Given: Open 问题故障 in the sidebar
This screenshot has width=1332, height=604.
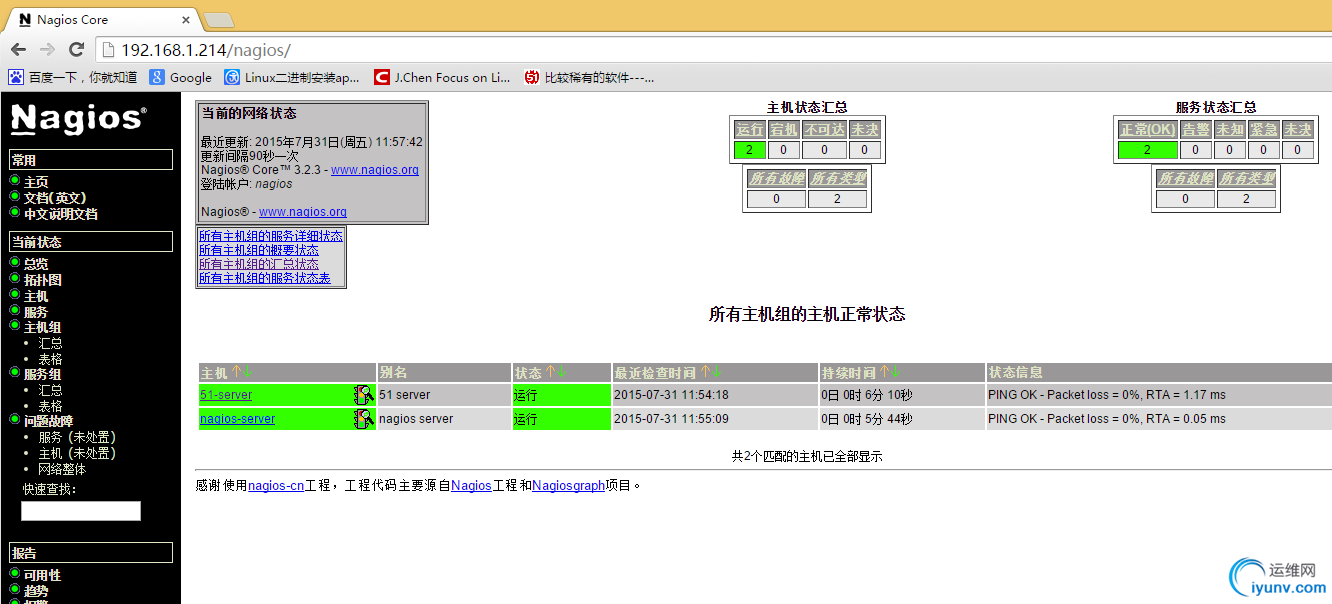Looking at the screenshot, I should [x=49, y=421].
